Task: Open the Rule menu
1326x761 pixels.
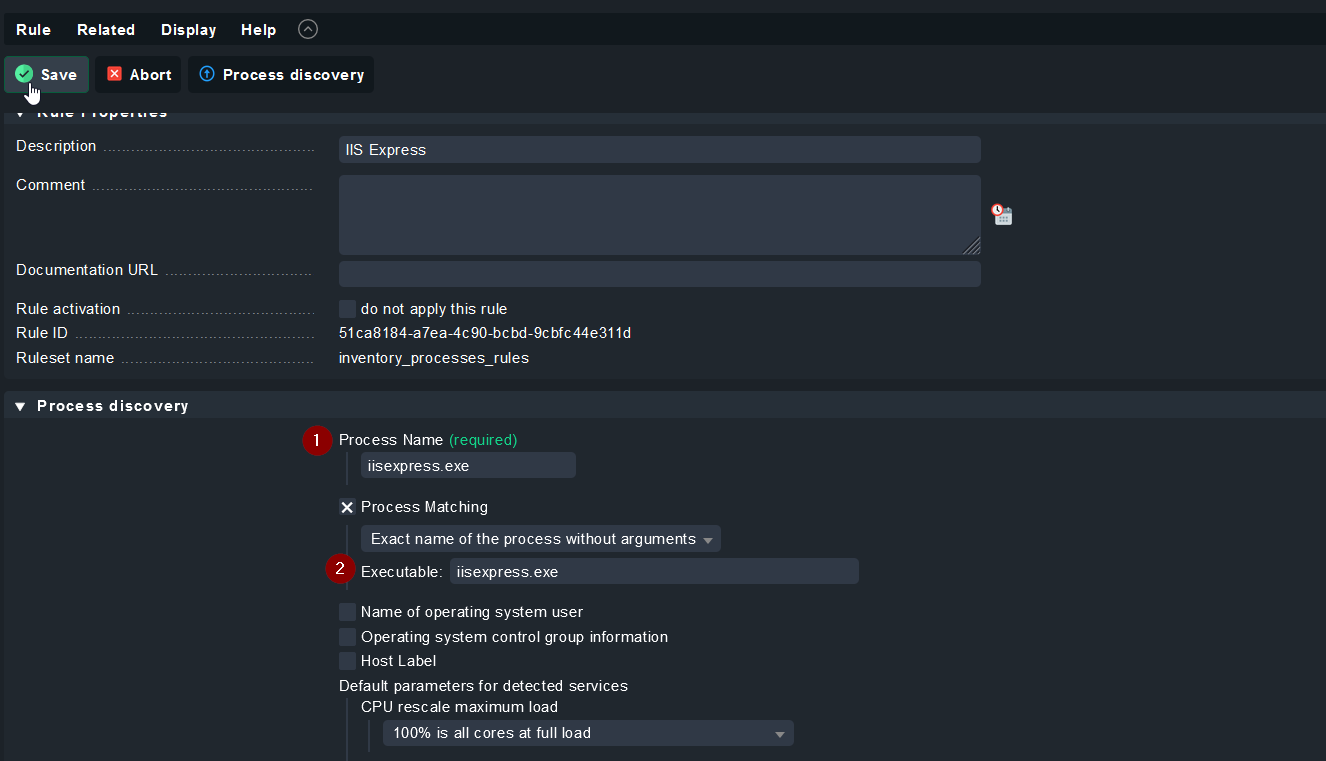Action: click(33, 30)
